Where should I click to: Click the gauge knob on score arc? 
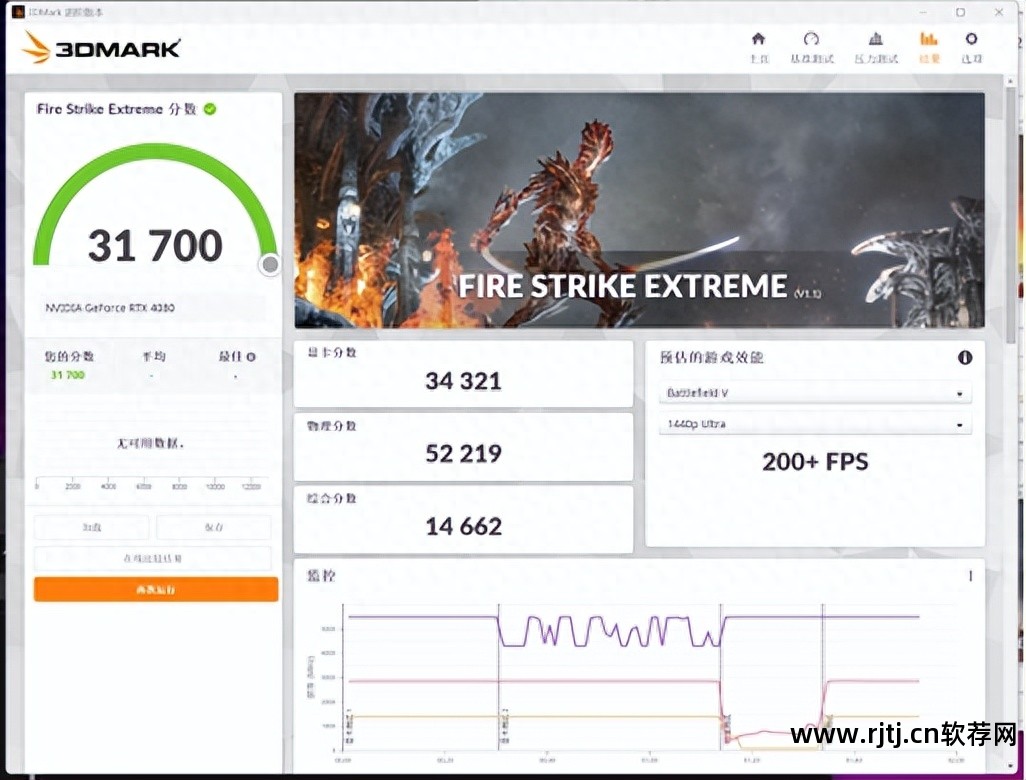point(270,264)
